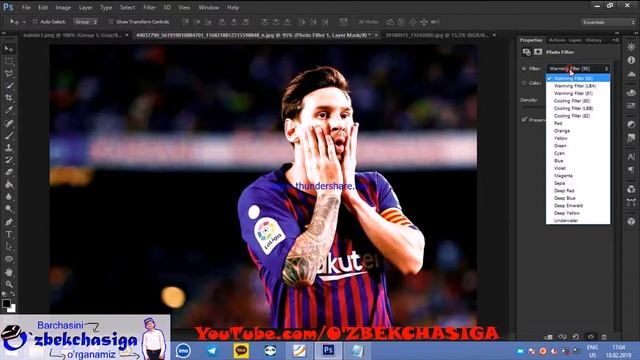Open the Image menu
Screen dimensions: 640x360
[x=63, y=7]
